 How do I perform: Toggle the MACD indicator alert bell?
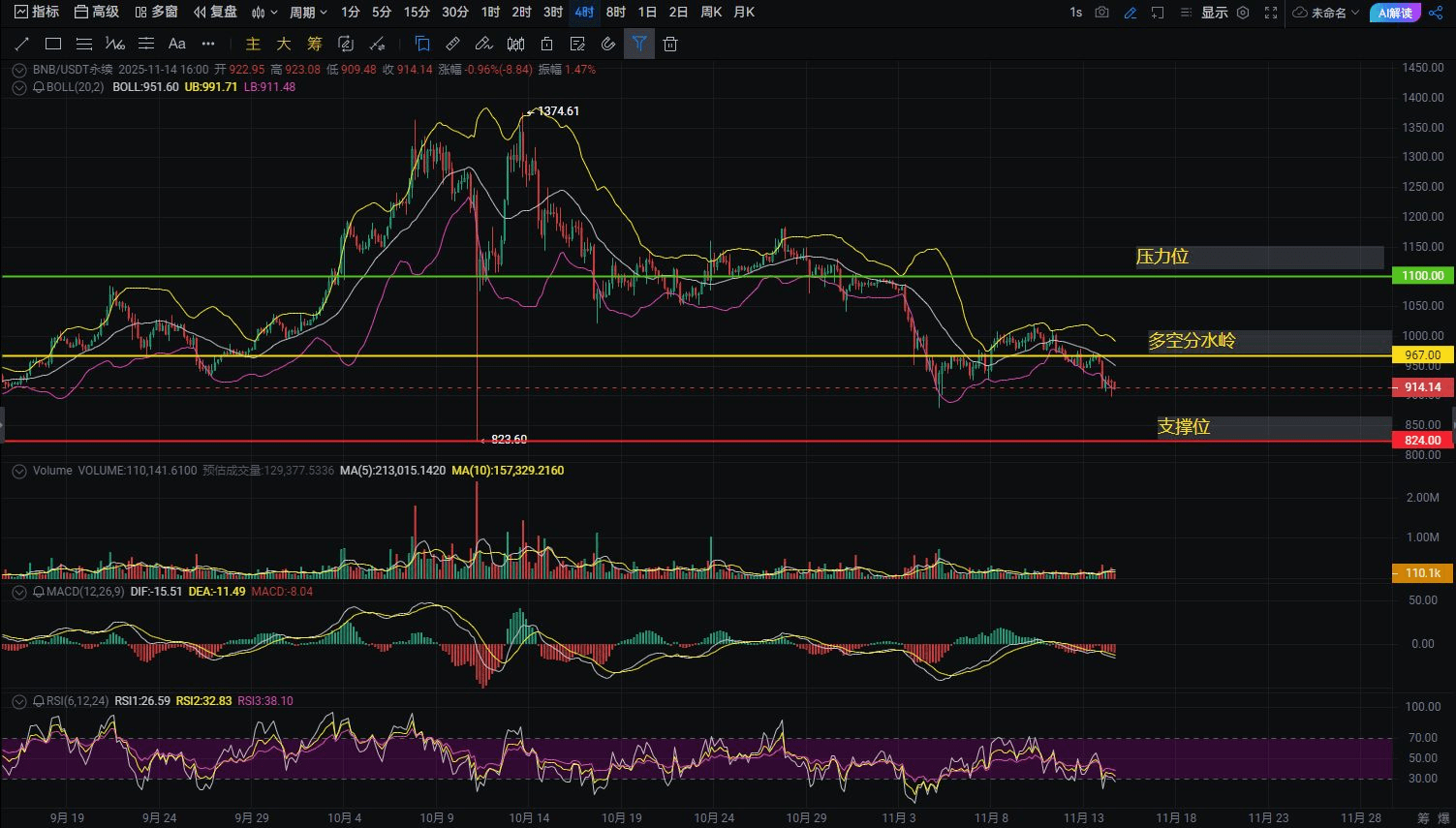pyautogui.click(x=39, y=592)
